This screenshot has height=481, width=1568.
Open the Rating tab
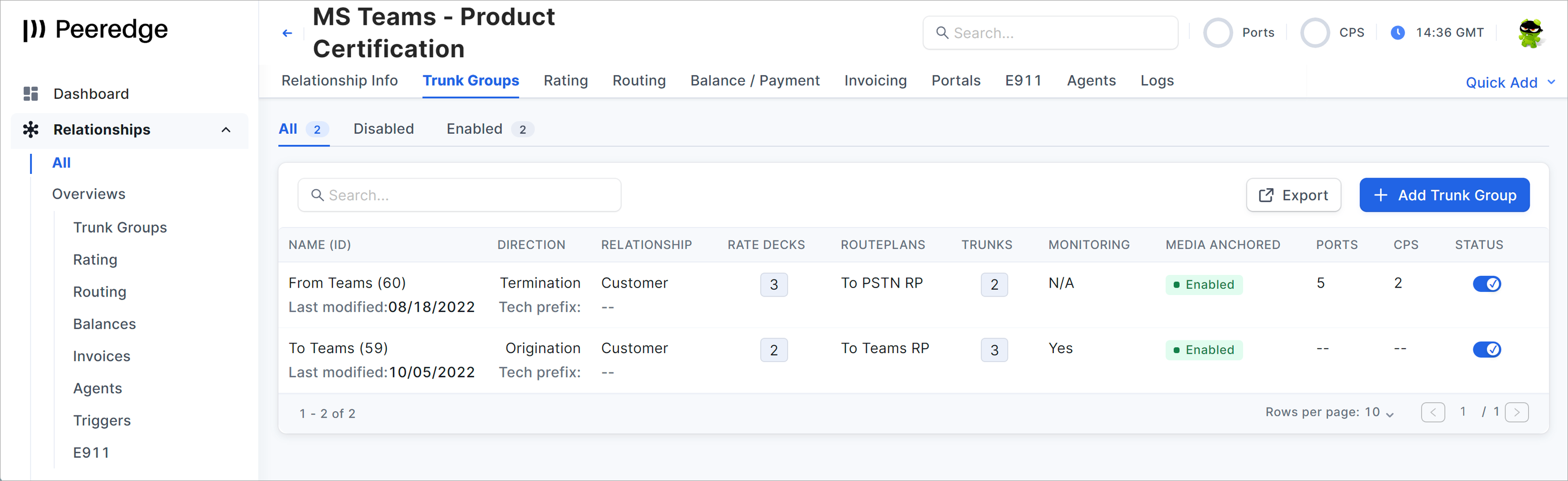click(566, 81)
